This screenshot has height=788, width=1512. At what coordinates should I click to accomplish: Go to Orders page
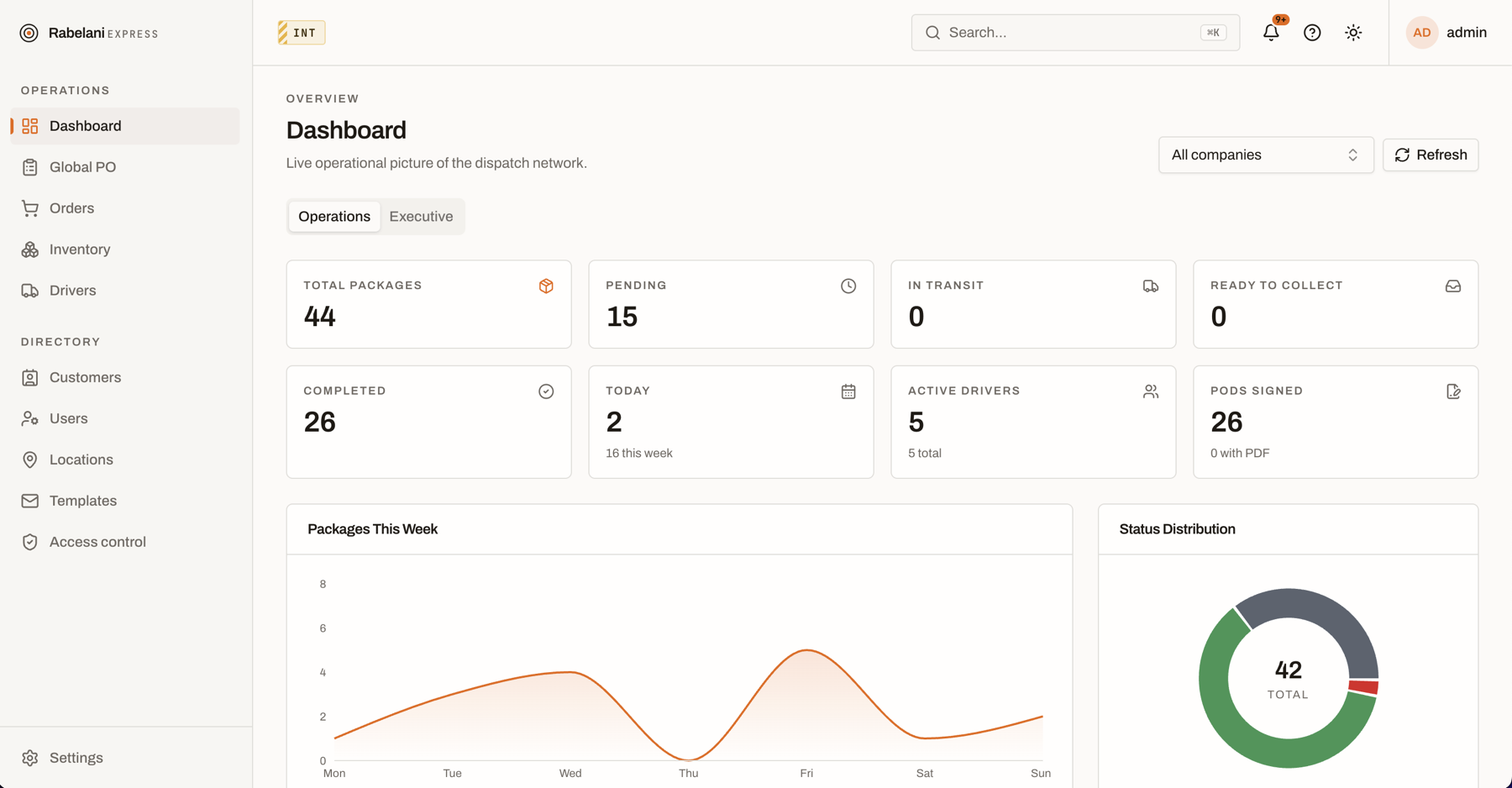(x=125, y=208)
